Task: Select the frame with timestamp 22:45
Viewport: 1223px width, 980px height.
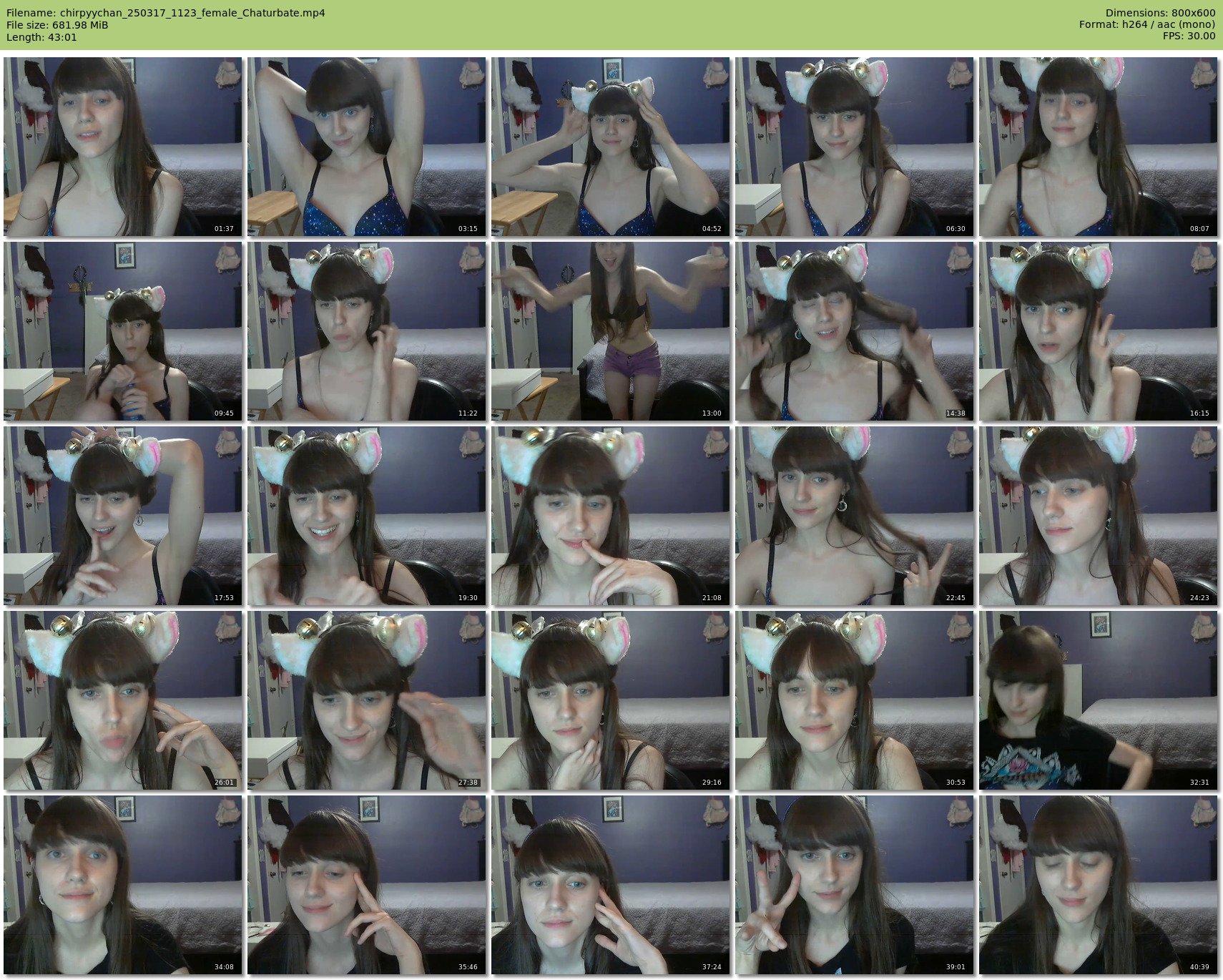Action: (x=855, y=516)
